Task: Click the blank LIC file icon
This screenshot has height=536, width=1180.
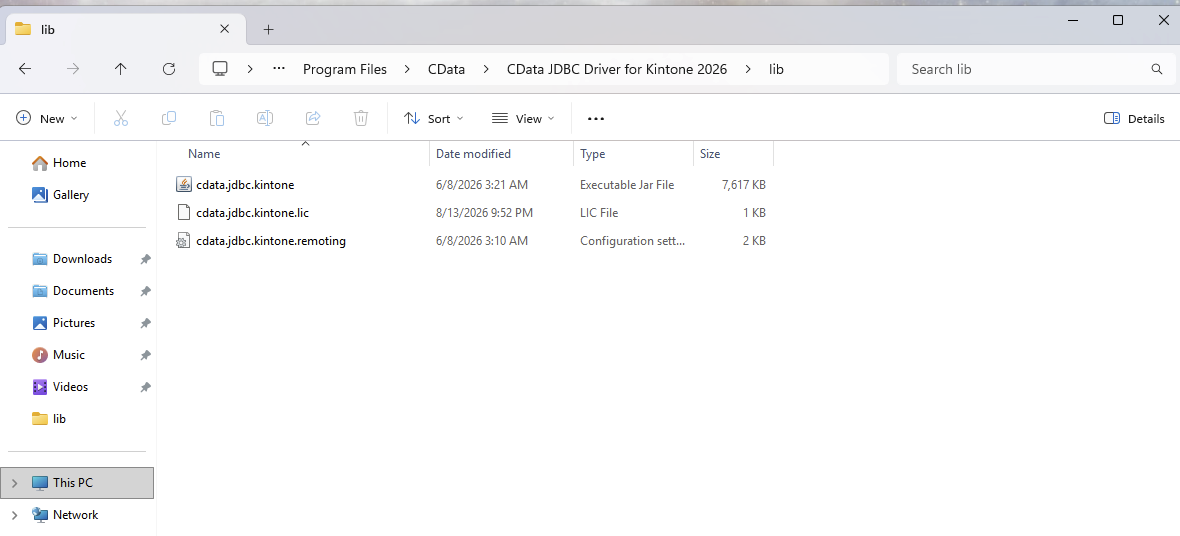Action: tap(184, 213)
